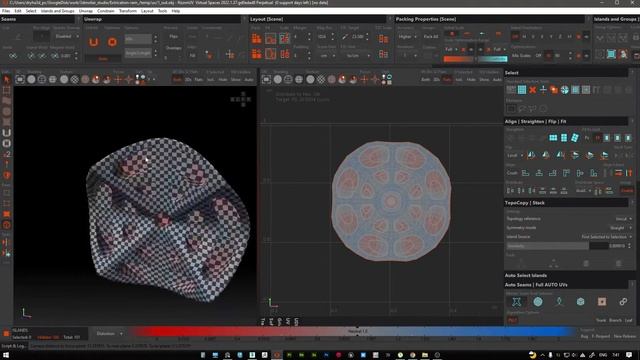
Task: Open the Disabled dropdown in Seams panel
Action: point(67,36)
